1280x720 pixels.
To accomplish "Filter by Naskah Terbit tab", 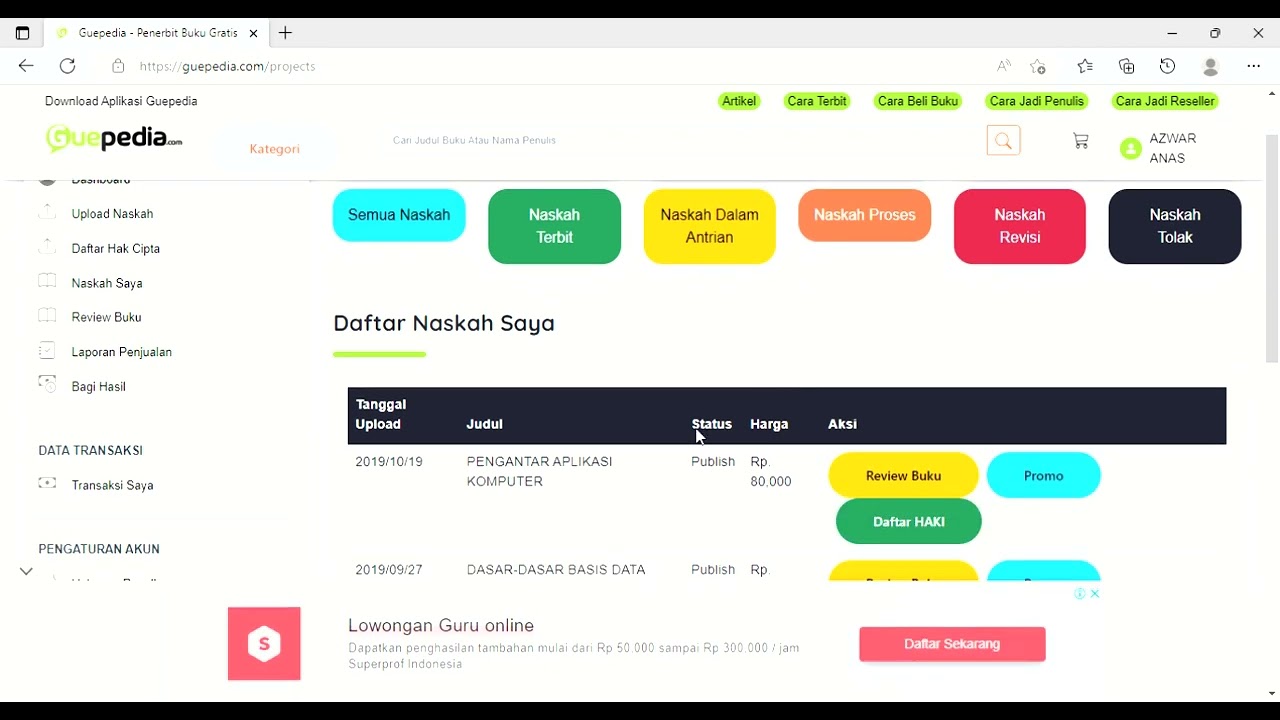I will click(x=554, y=226).
